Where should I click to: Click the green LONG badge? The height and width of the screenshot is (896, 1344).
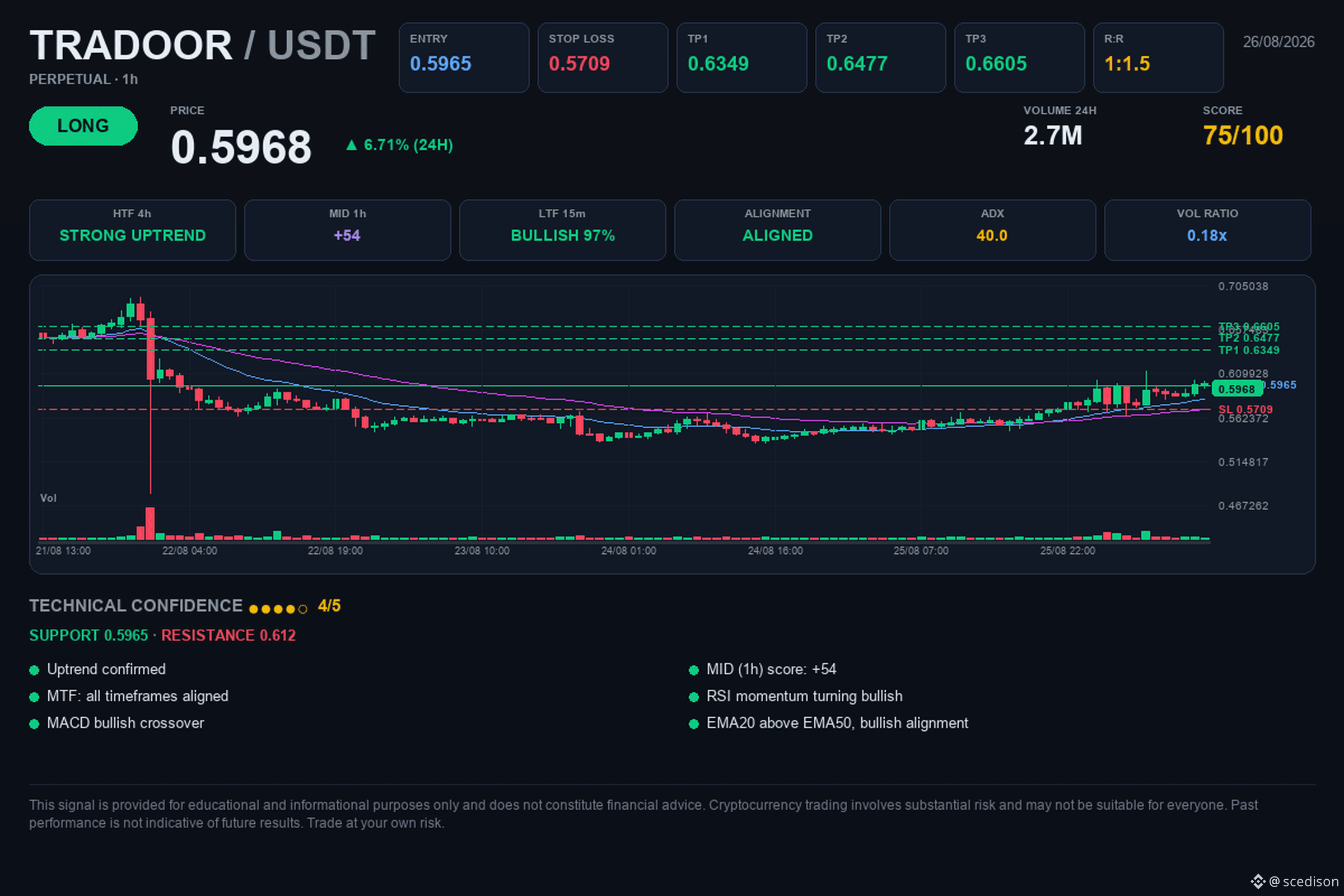tap(83, 125)
